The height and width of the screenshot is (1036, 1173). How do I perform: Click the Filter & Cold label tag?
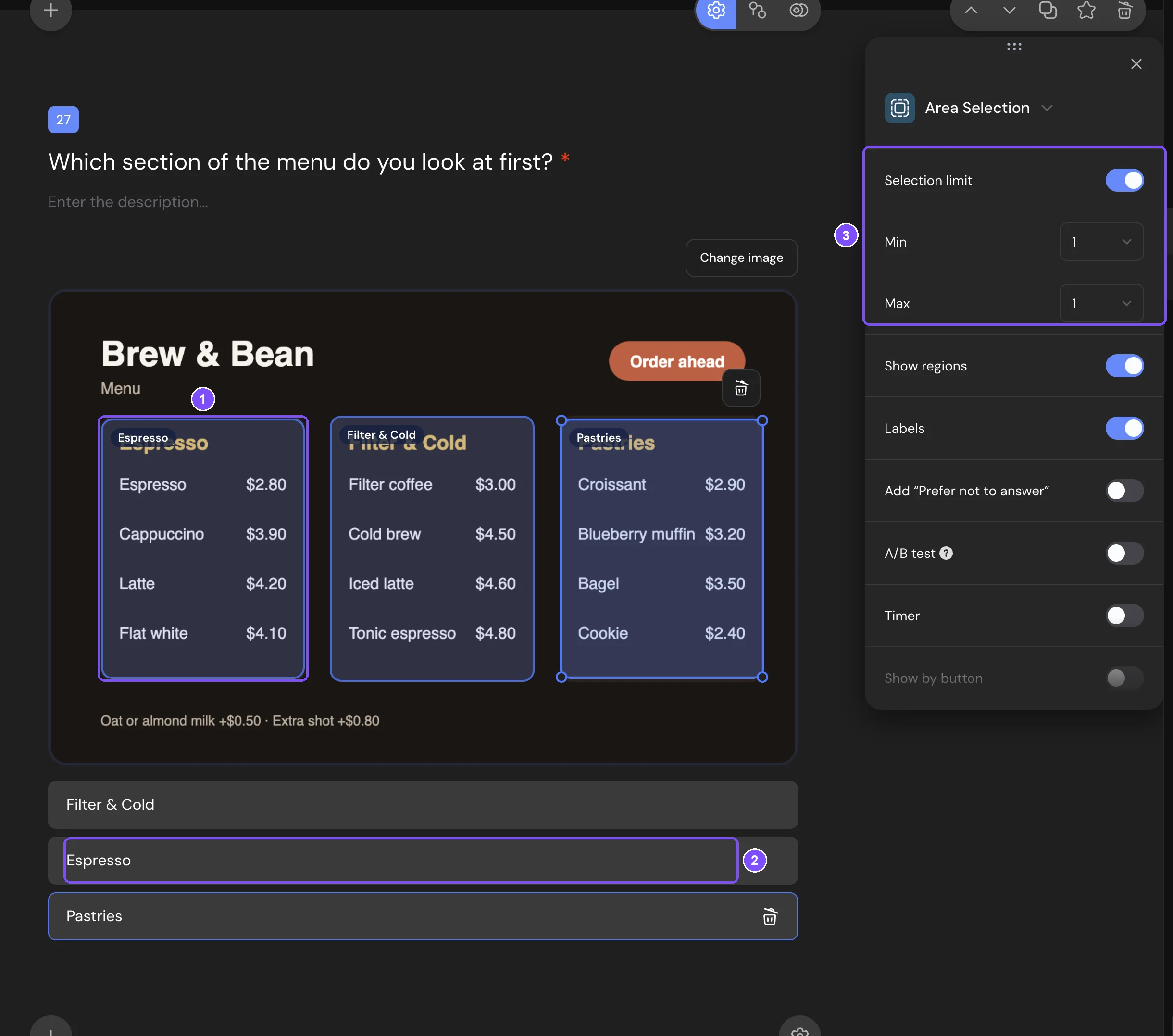coord(381,435)
